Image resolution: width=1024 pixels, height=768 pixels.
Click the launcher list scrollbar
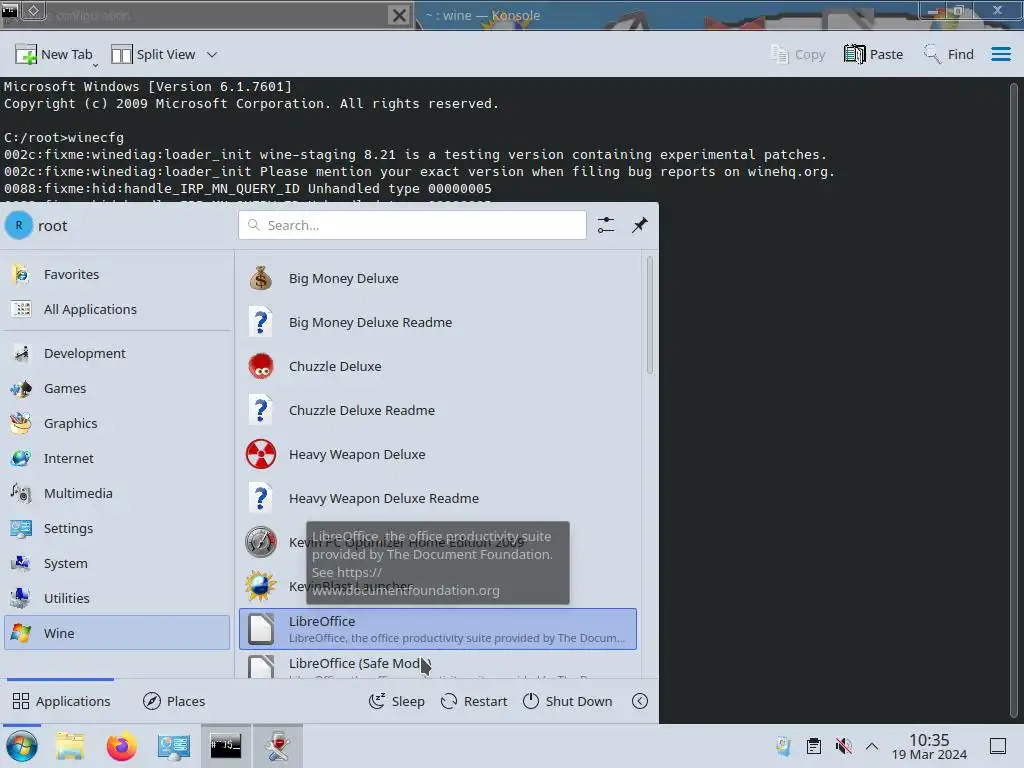tap(650, 315)
